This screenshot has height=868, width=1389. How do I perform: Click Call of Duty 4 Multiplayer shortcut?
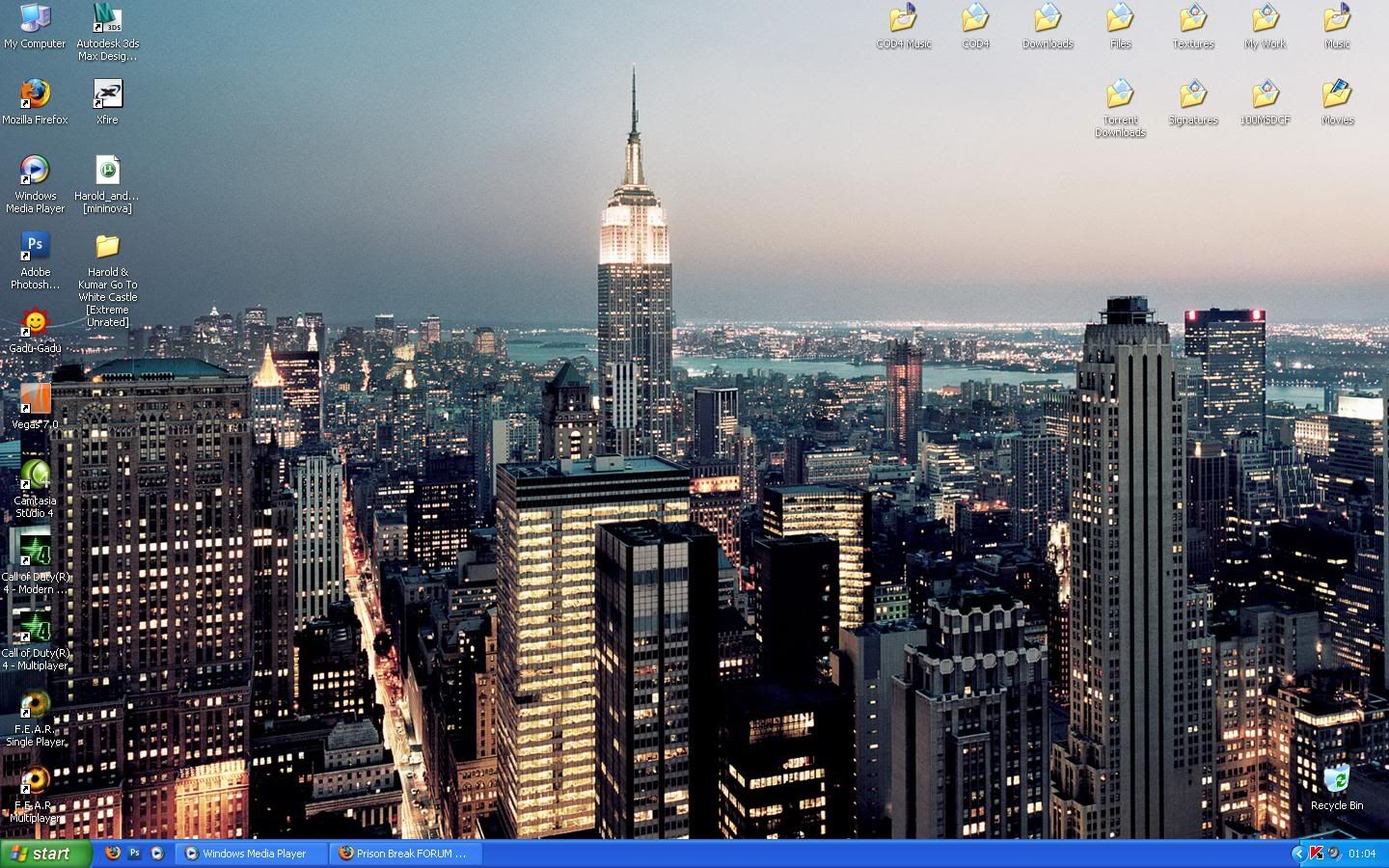pyautogui.click(x=35, y=628)
